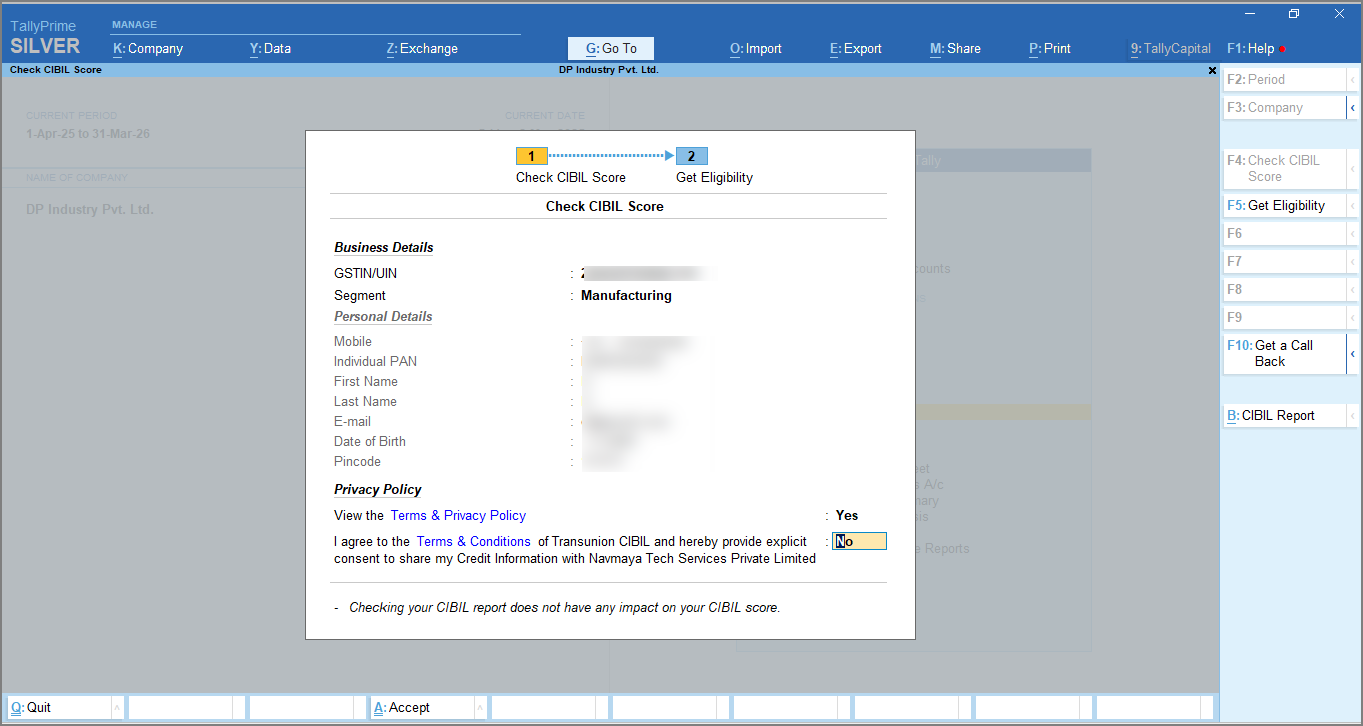Click the consent Yes/No field
1363x726 pixels.
(x=860, y=542)
